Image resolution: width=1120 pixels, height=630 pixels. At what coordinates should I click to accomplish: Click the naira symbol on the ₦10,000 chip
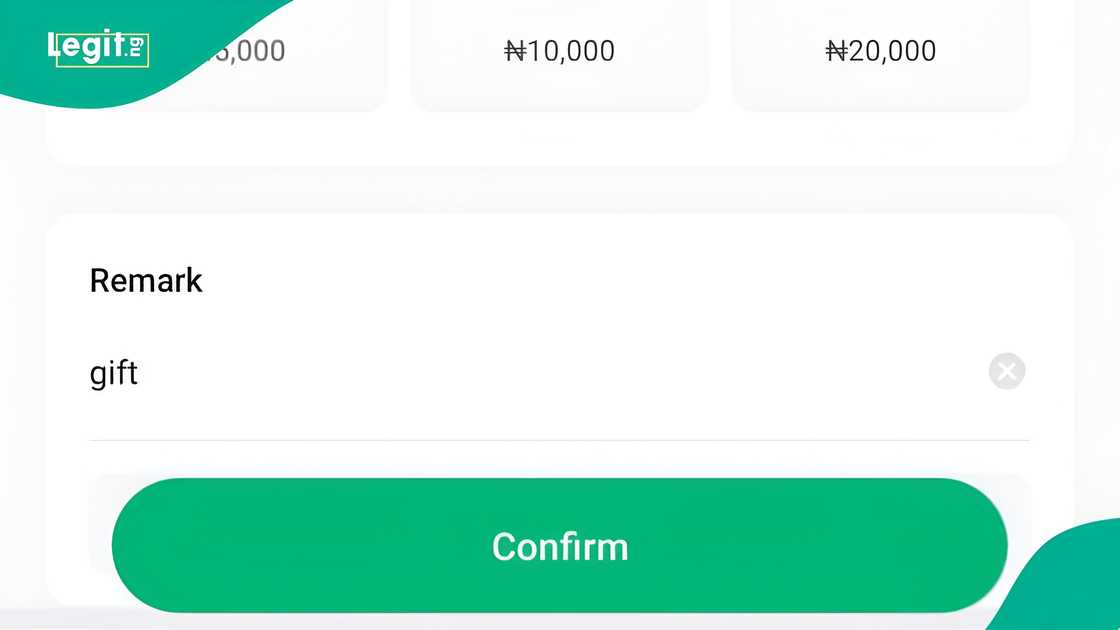pyautogui.click(x=515, y=51)
